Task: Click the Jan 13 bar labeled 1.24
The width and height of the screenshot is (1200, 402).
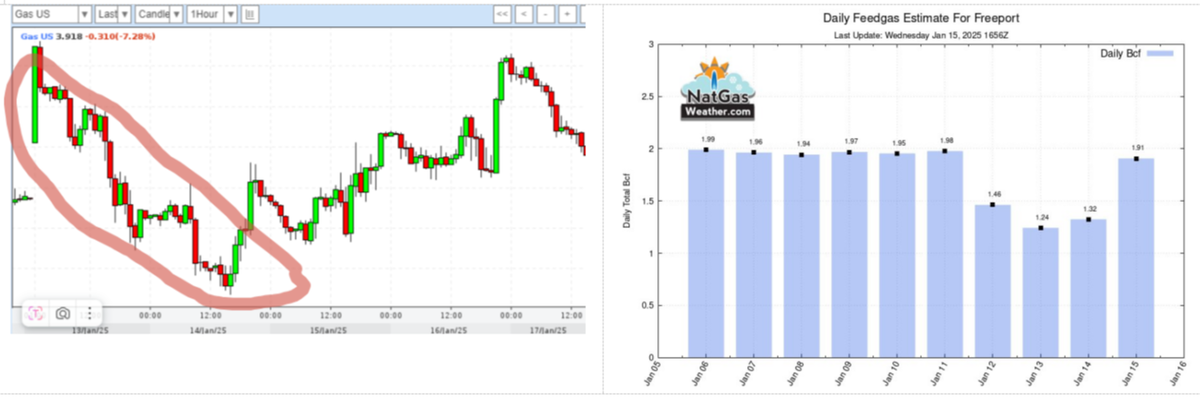Action: 1041,292
